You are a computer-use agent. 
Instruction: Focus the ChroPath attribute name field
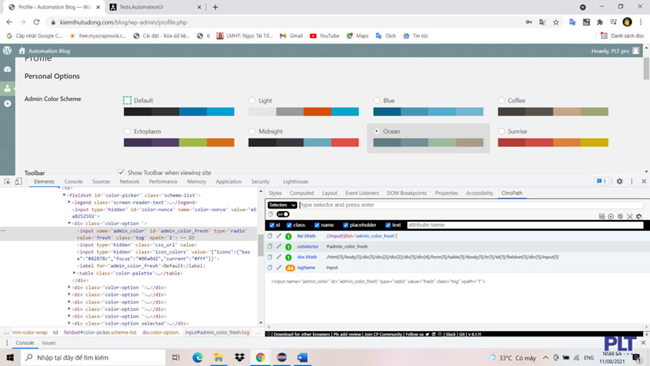pyautogui.click(x=525, y=225)
